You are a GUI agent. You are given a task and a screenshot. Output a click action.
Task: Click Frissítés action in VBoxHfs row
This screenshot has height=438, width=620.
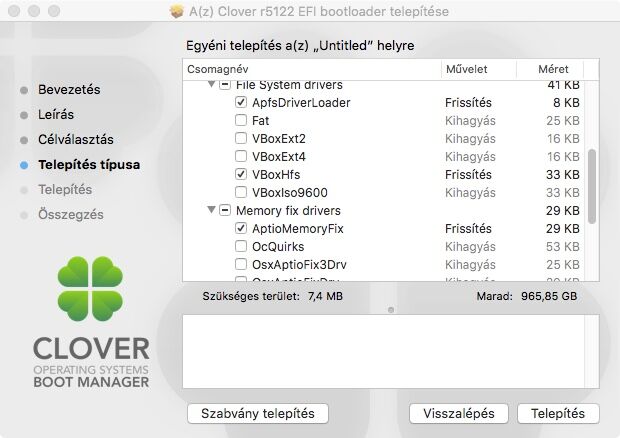[468, 175]
